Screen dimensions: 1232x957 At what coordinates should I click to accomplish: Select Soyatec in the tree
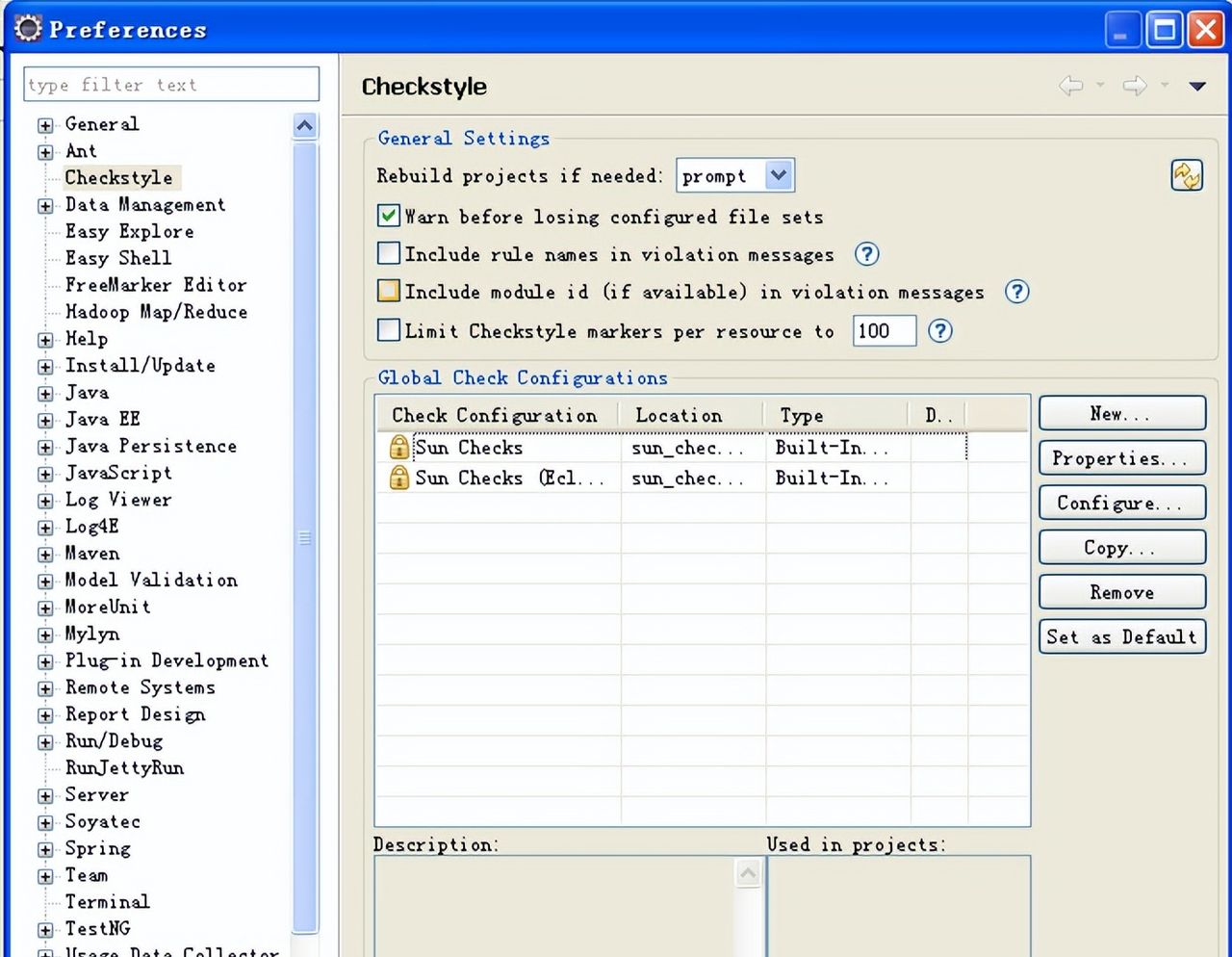[x=103, y=821]
